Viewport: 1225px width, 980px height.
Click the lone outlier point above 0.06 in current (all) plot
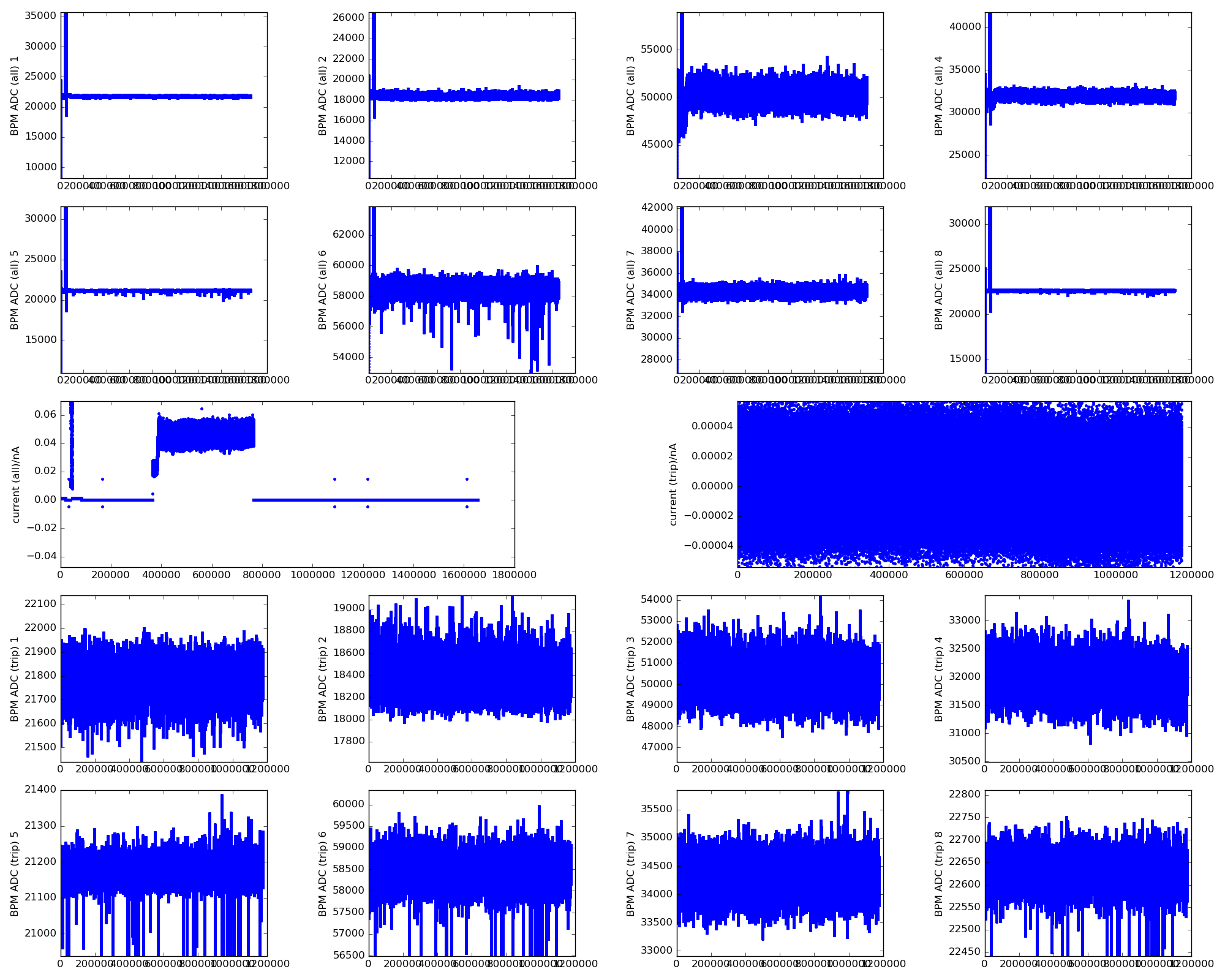click(x=202, y=409)
